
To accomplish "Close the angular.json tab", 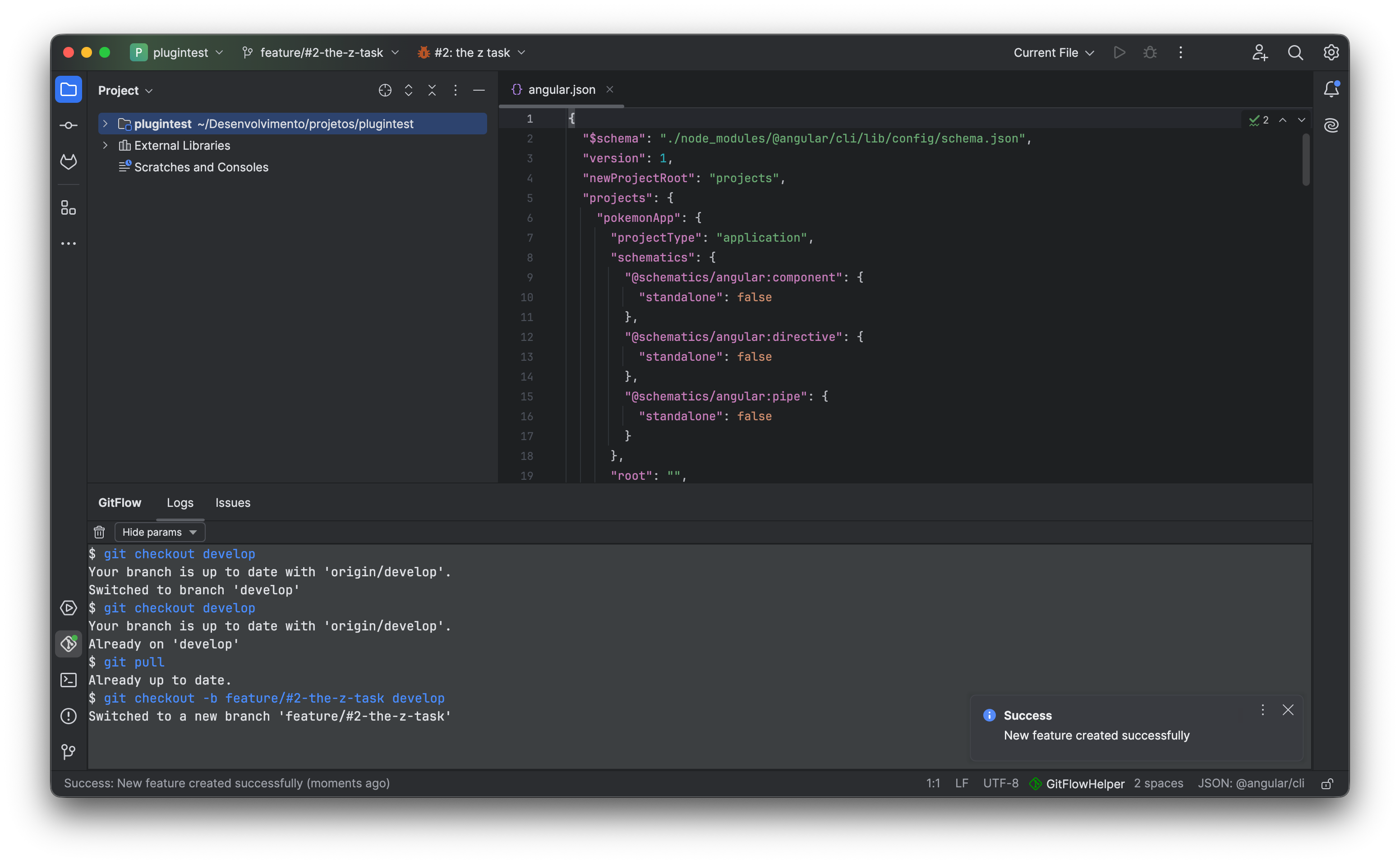I will 610,90.
